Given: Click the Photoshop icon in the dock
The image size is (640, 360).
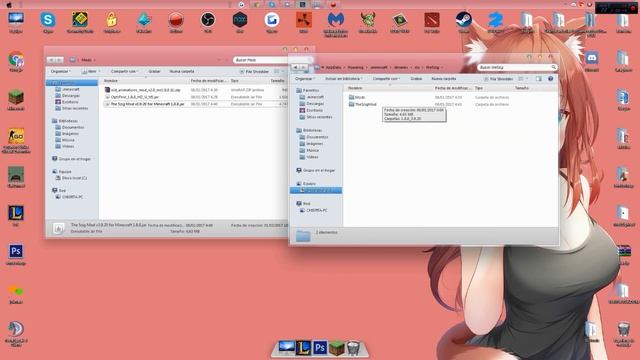Looking at the screenshot, I should [320, 348].
